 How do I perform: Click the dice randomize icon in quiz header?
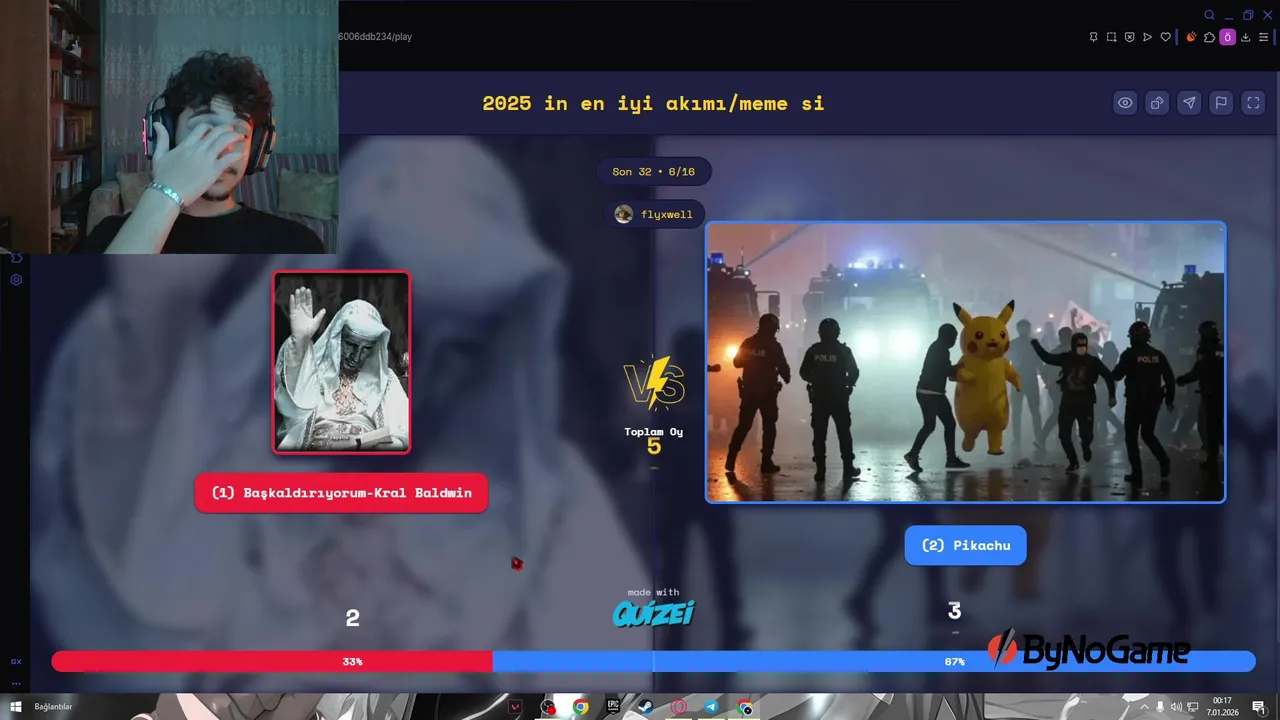[1157, 102]
